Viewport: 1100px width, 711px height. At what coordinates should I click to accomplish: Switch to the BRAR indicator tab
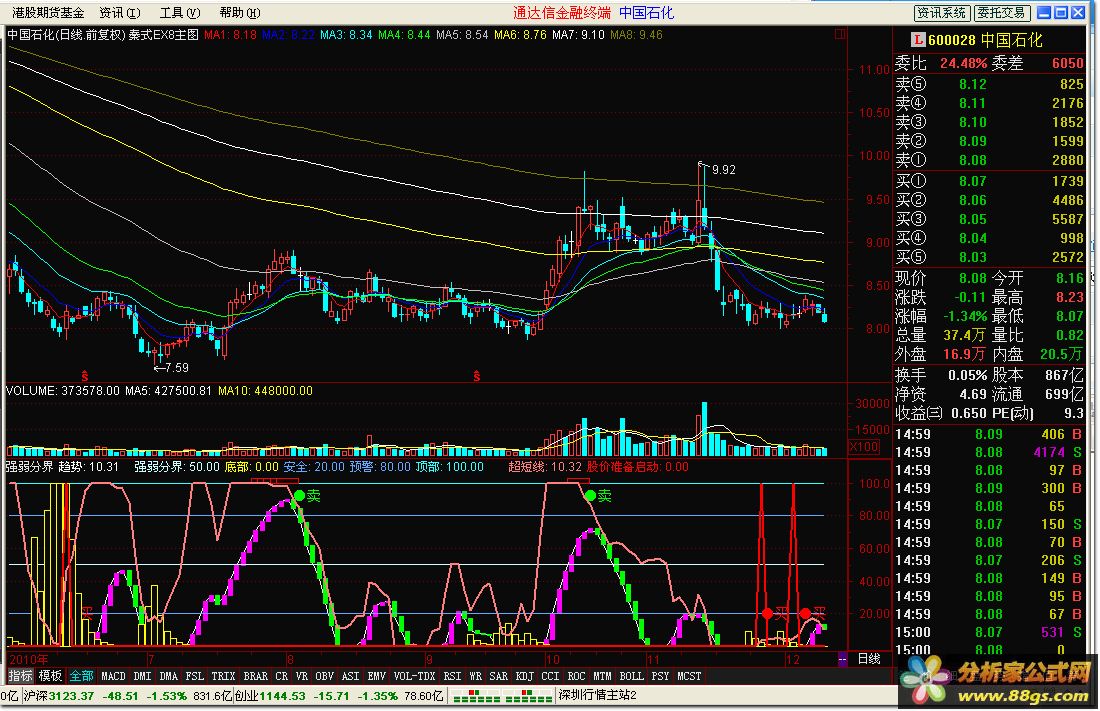coord(255,676)
